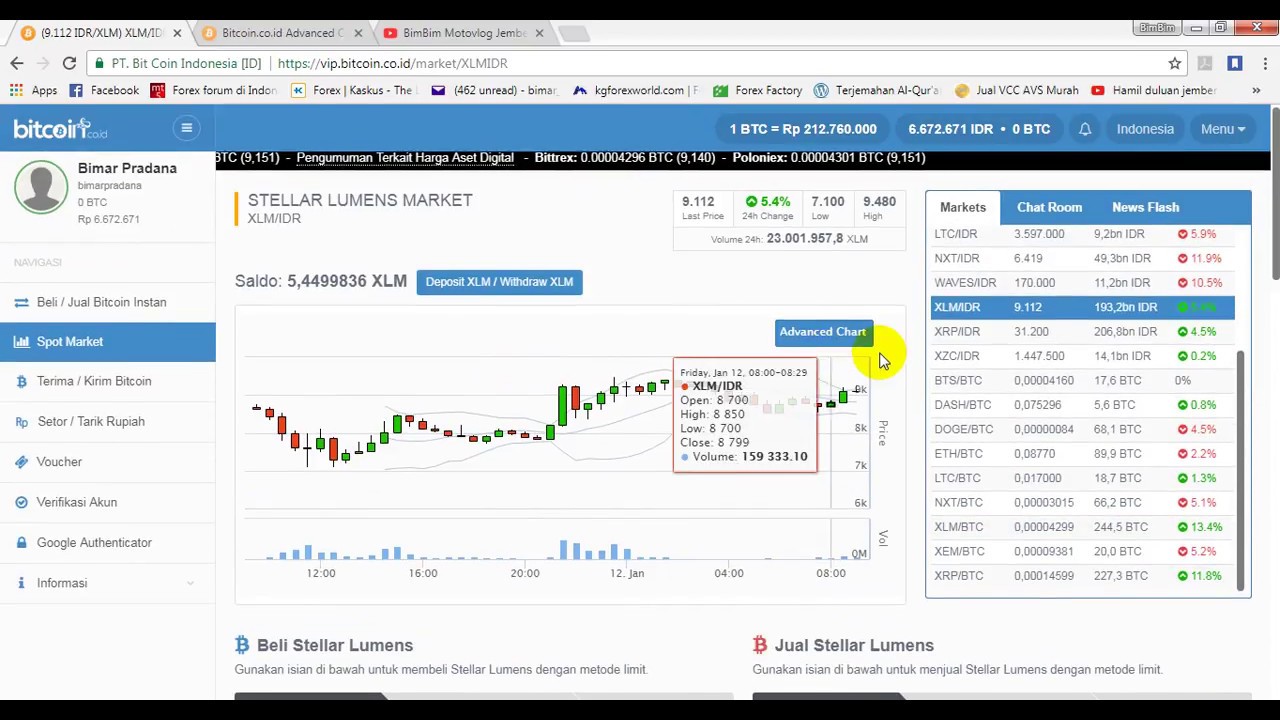The width and height of the screenshot is (1280, 720).
Task: Select NXT/IDR market row
Action: (1082, 258)
